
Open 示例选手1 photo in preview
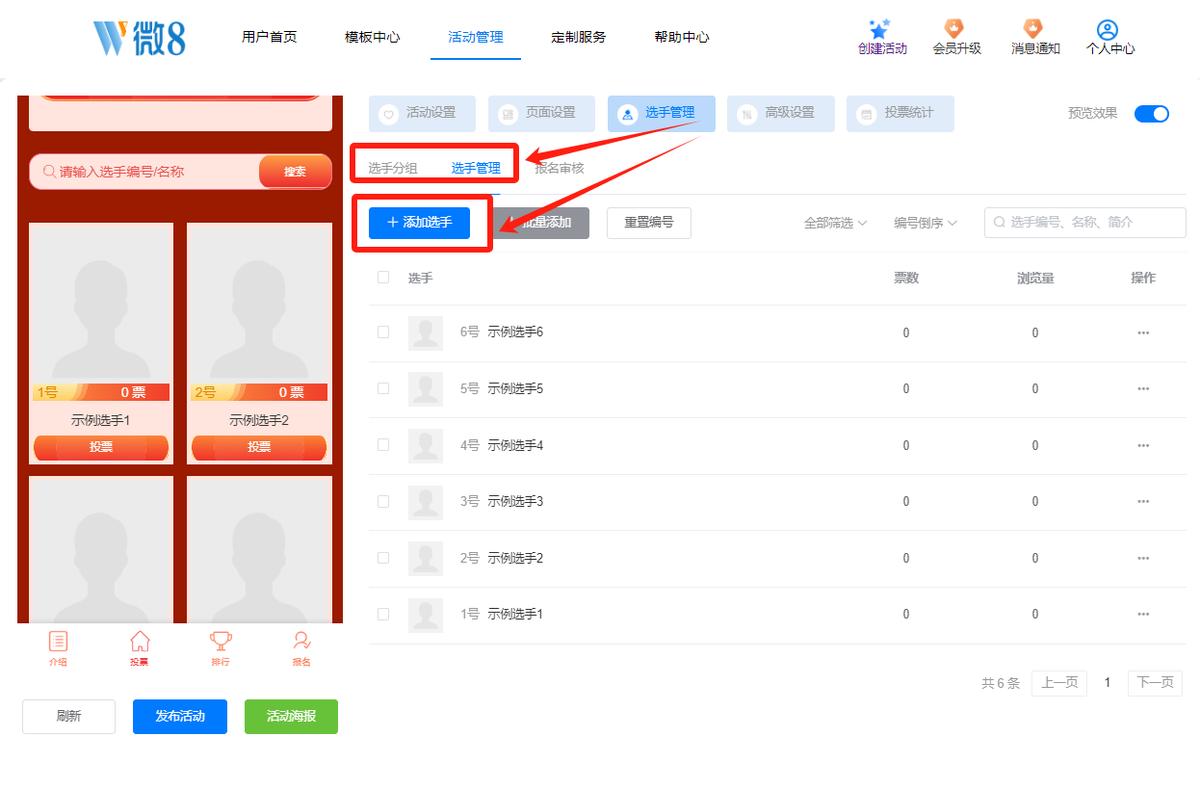coord(101,303)
